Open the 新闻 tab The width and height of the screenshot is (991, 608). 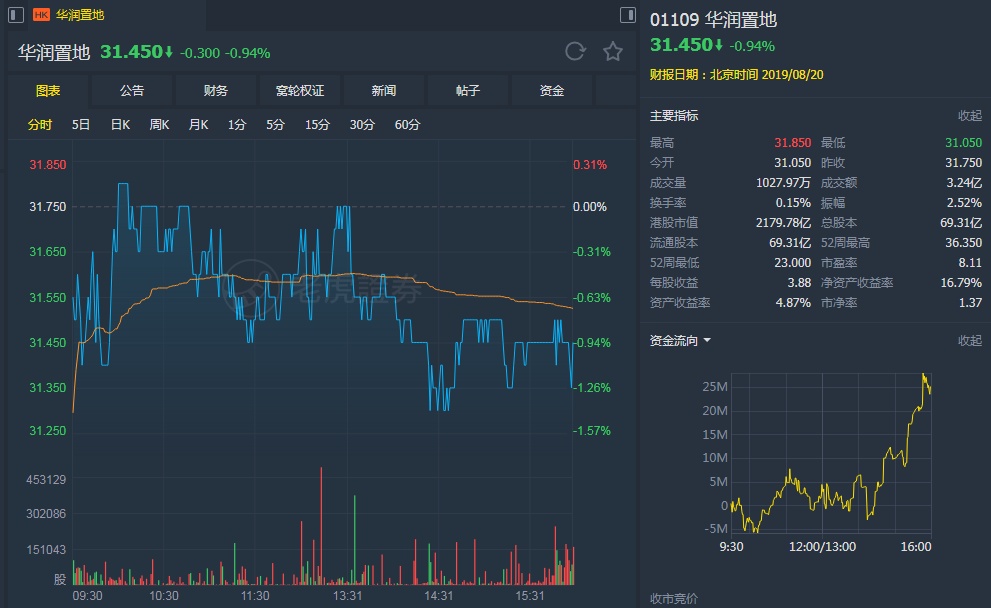click(384, 91)
